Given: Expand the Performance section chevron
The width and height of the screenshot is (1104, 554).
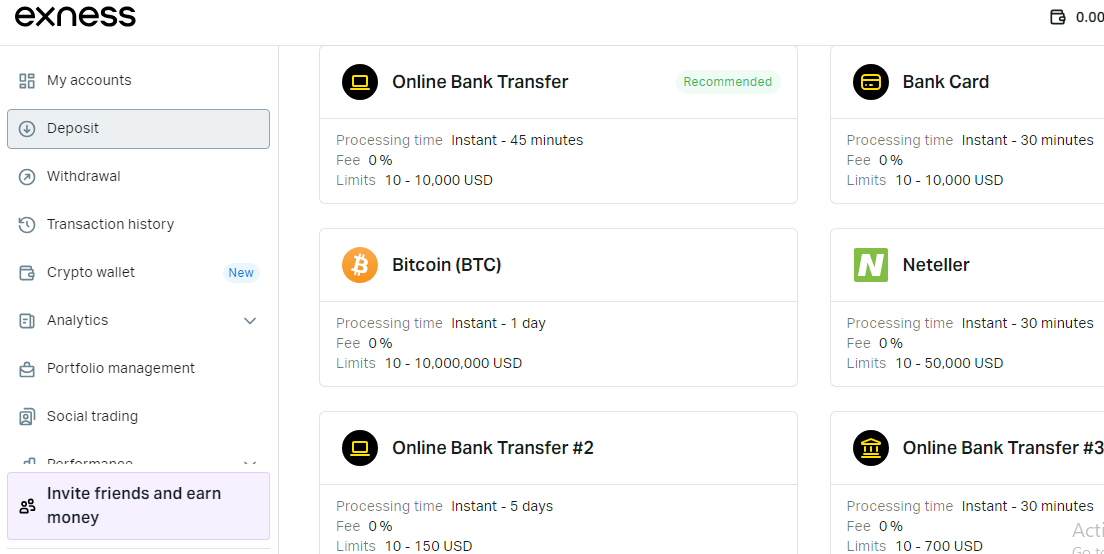Looking at the screenshot, I should point(249,464).
